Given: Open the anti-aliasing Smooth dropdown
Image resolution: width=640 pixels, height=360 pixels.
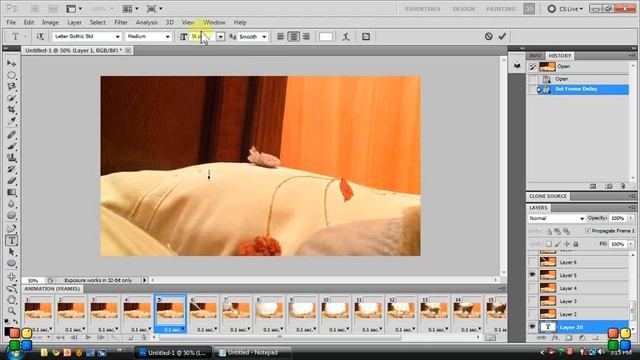Looking at the screenshot, I should pos(264,37).
